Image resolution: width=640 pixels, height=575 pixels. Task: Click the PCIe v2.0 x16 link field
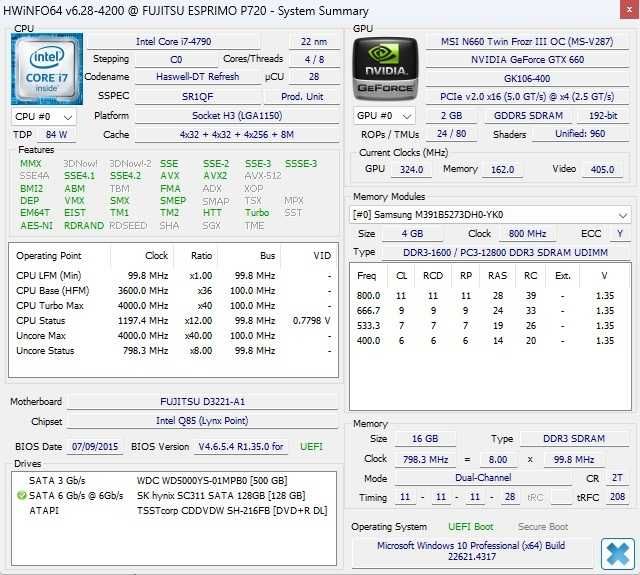coord(527,97)
